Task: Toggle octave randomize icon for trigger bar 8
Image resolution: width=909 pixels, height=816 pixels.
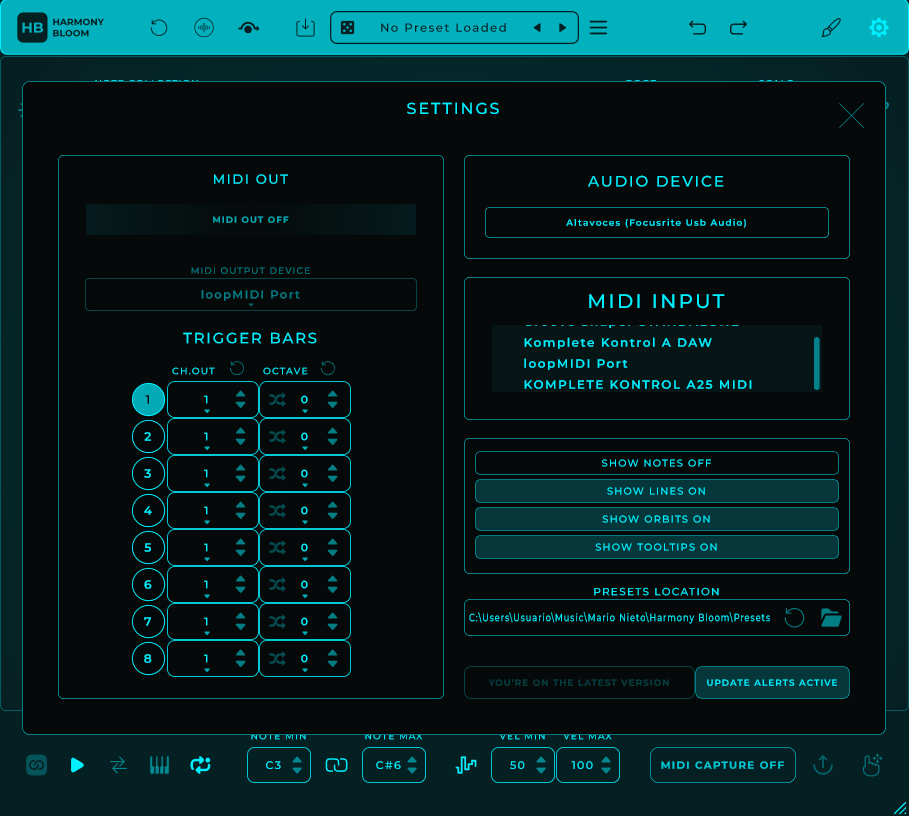Action: [277, 658]
